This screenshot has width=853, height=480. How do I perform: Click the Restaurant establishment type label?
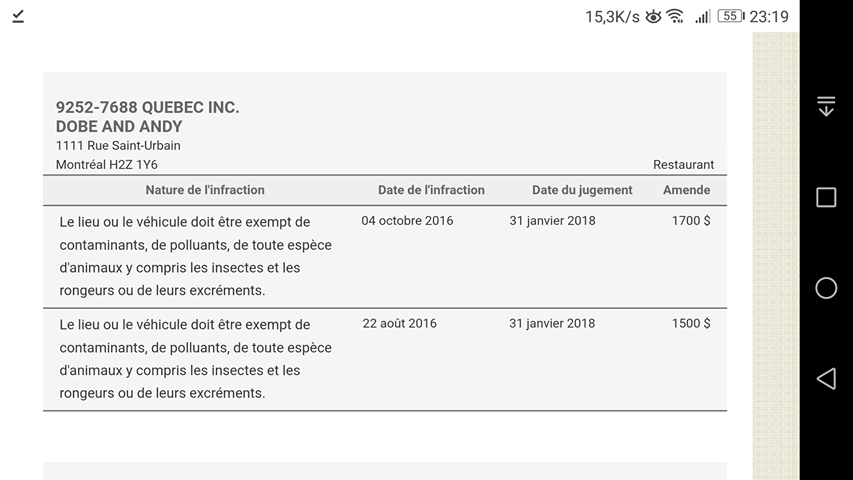coord(683,165)
